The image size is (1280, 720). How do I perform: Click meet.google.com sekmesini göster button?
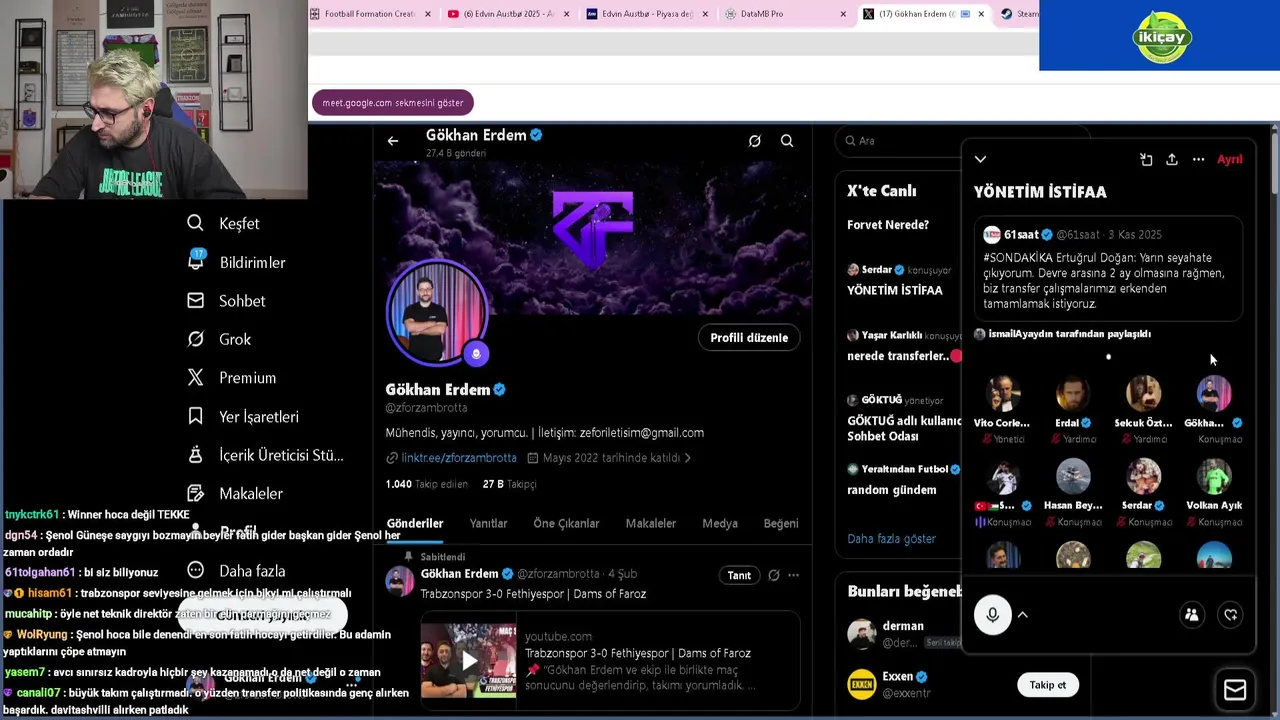pyautogui.click(x=393, y=103)
